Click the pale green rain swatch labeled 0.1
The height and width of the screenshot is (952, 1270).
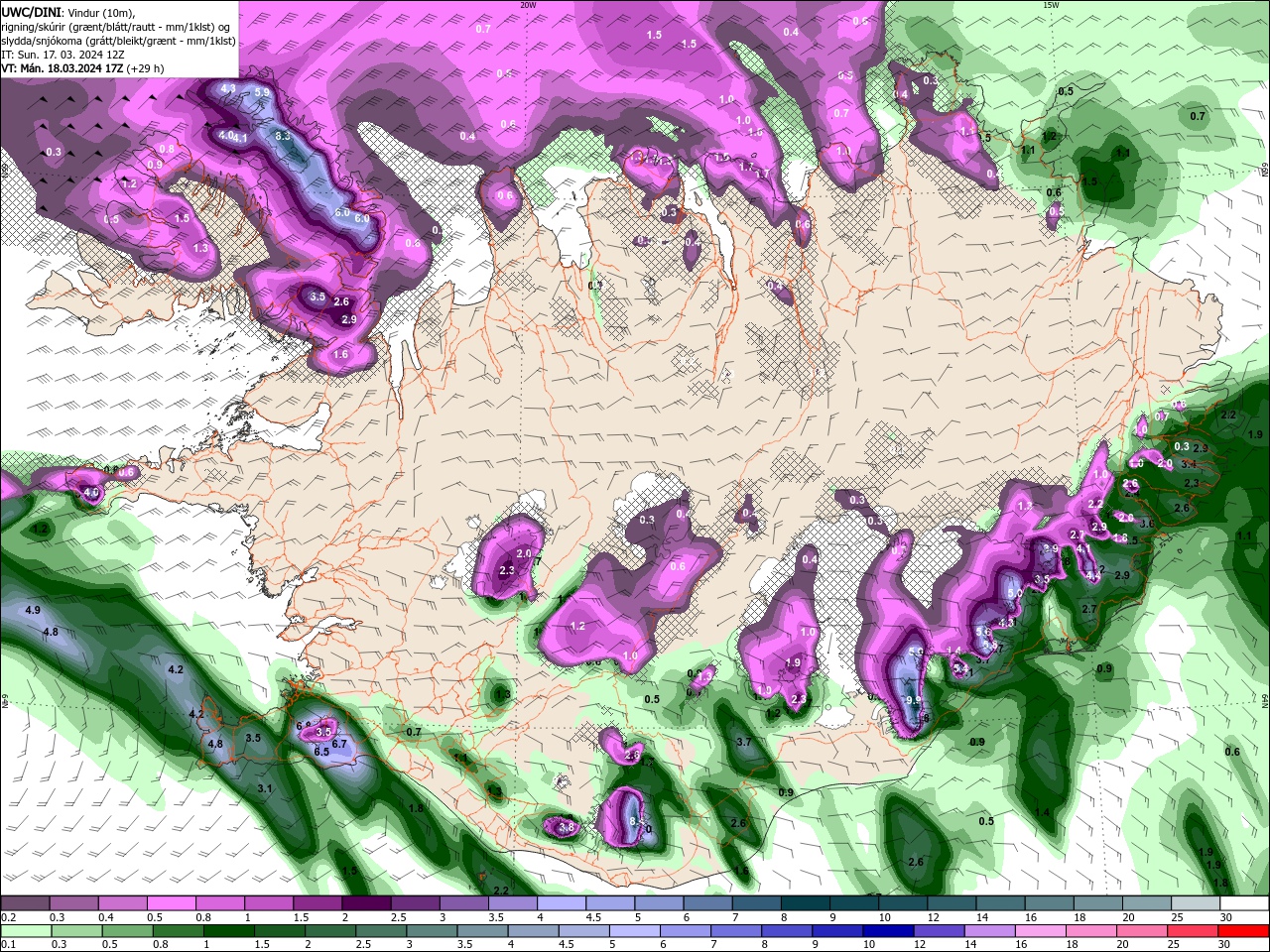(26, 931)
